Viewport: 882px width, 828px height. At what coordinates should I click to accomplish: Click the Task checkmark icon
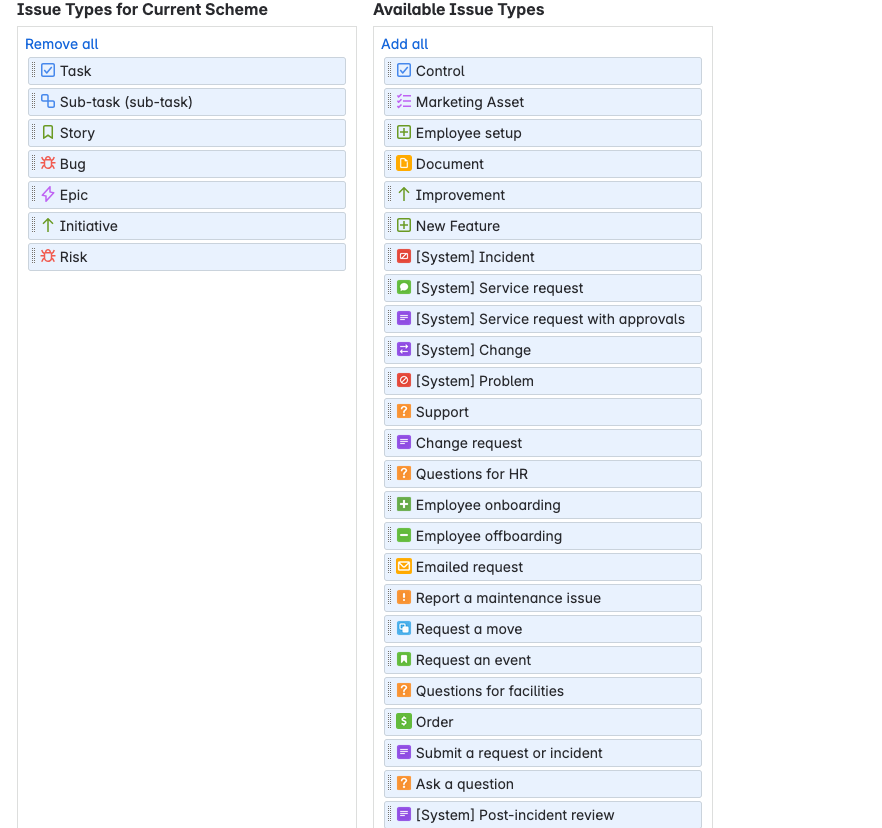[47, 70]
